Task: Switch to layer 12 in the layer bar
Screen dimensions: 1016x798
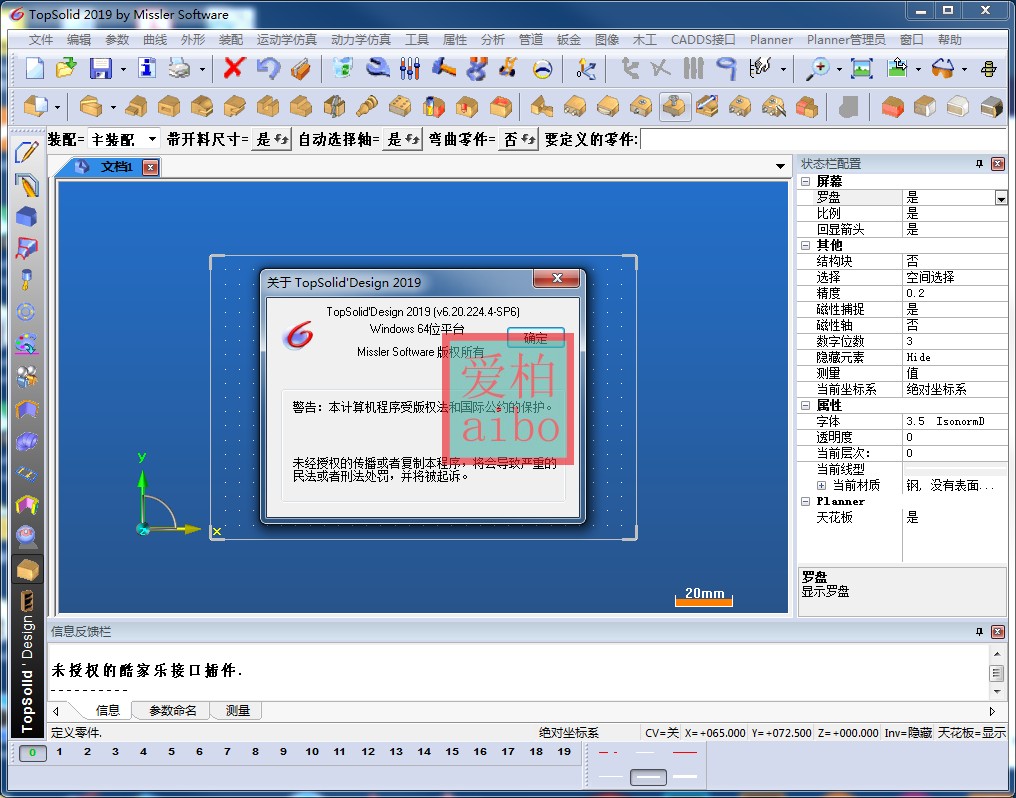Action: (x=368, y=751)
